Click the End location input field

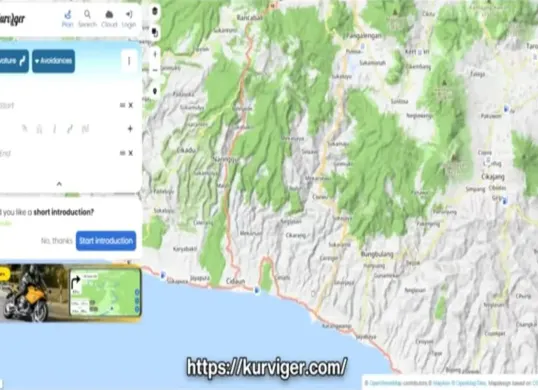tap(58, 153)
